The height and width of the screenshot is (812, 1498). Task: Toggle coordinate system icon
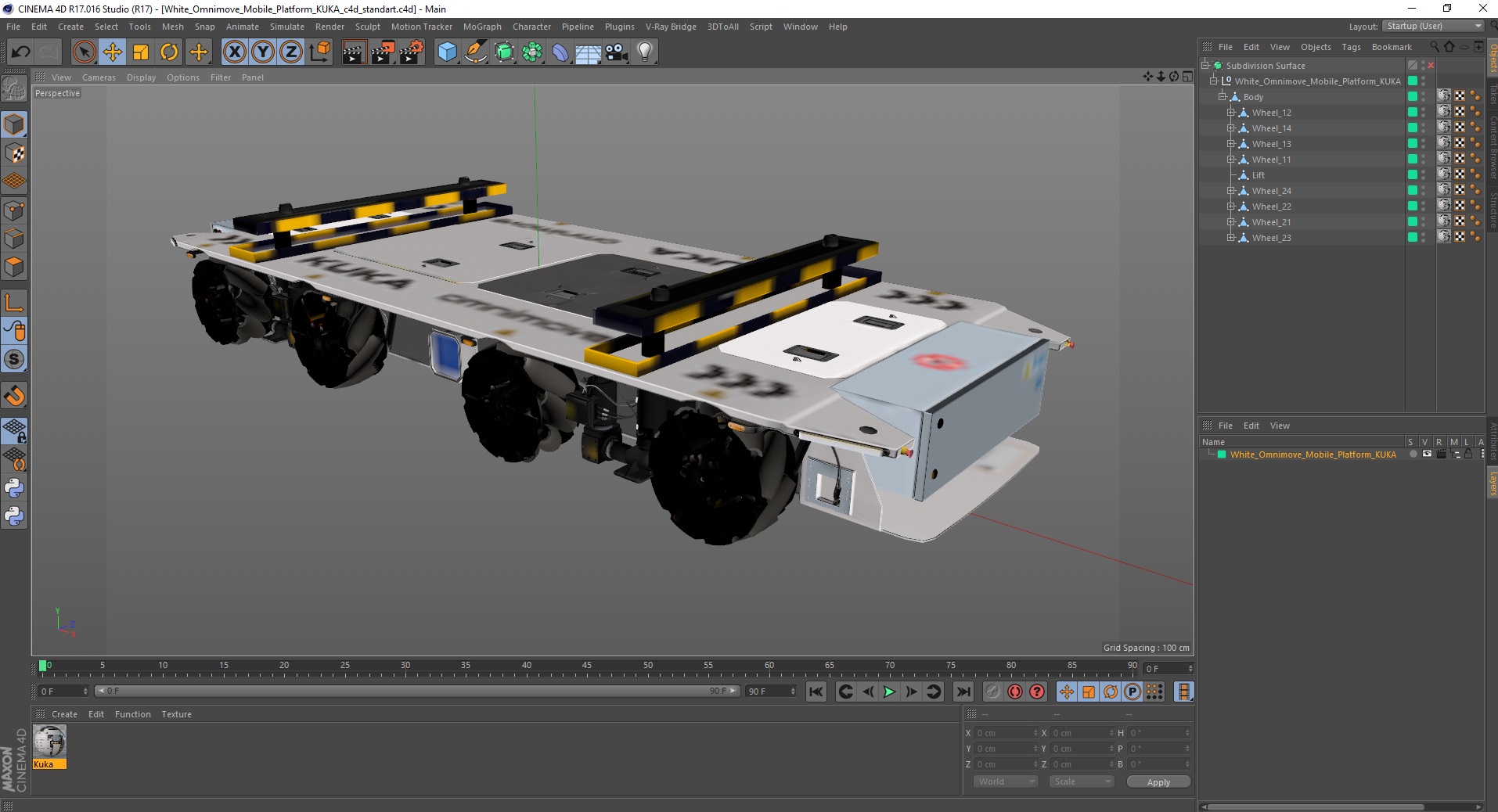[x=319, y=52]
